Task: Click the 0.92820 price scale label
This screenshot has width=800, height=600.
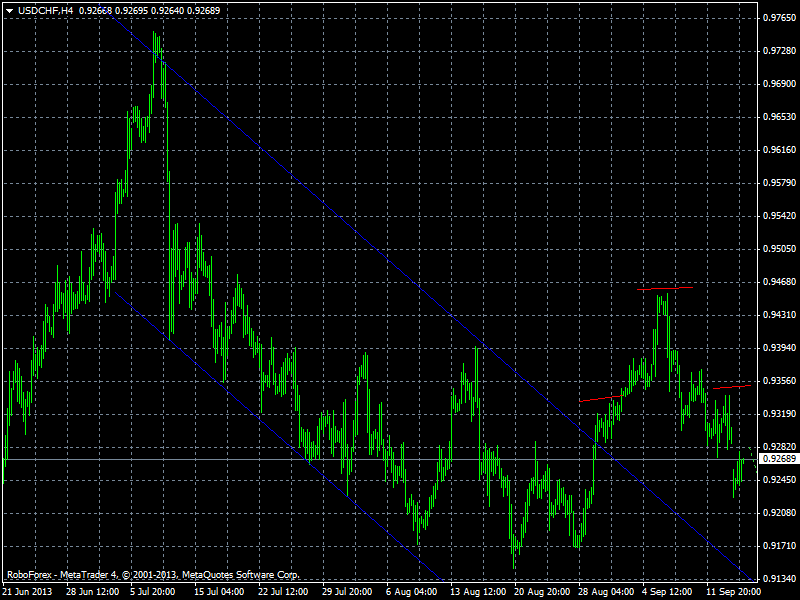Action: tap(779, 447)
